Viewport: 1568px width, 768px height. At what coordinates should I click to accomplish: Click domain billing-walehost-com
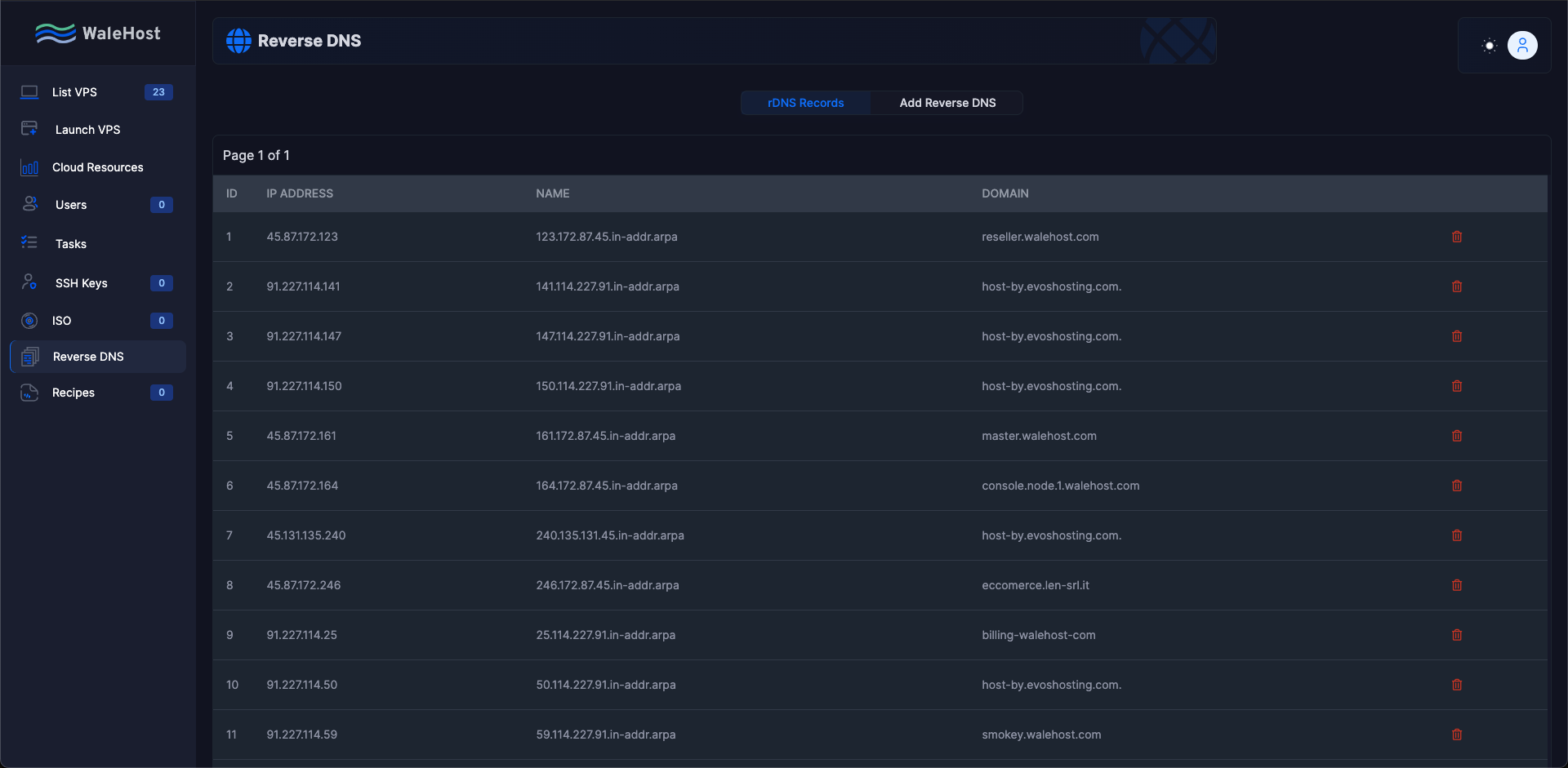coord(1039,635)
